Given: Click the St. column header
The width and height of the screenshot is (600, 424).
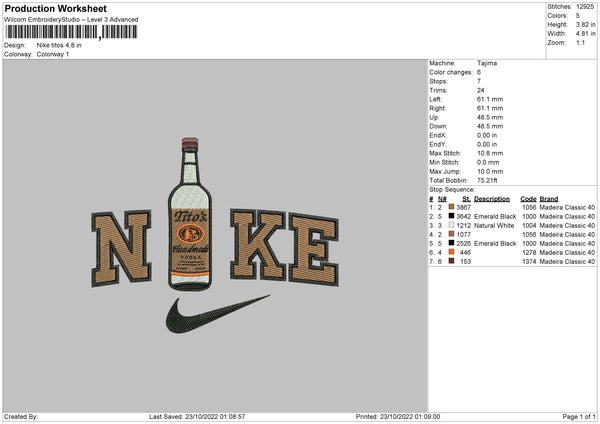Looking at the screenshot, I should click(x=466, y=199).
